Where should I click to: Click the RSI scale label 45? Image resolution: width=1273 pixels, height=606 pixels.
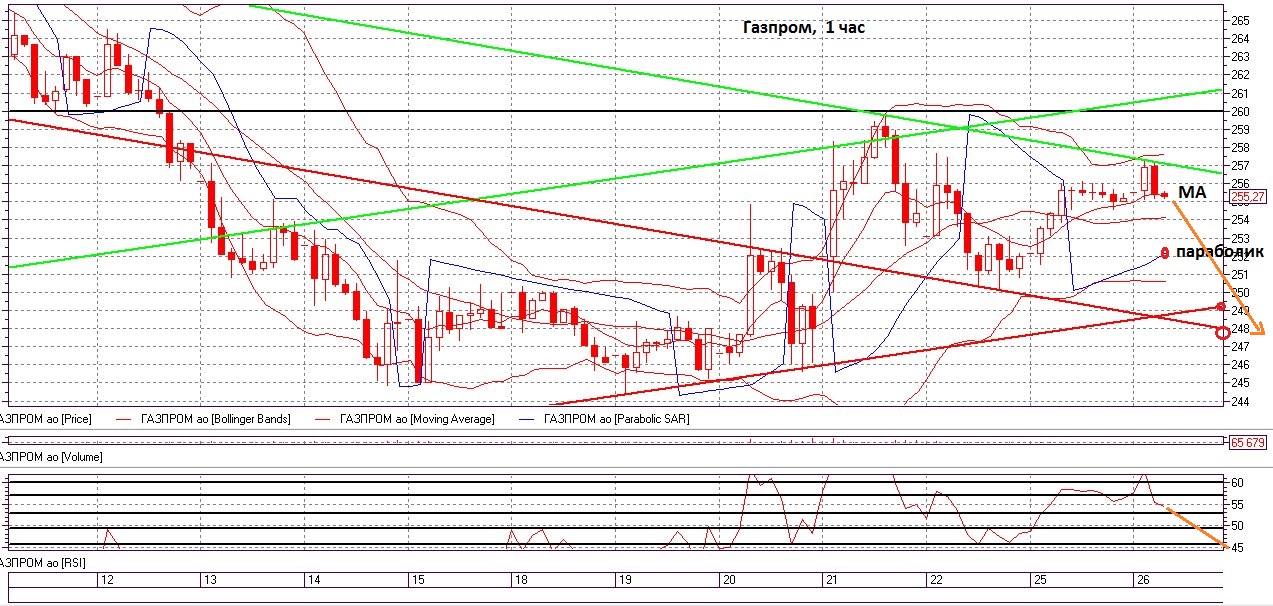tap(1237, 547)
